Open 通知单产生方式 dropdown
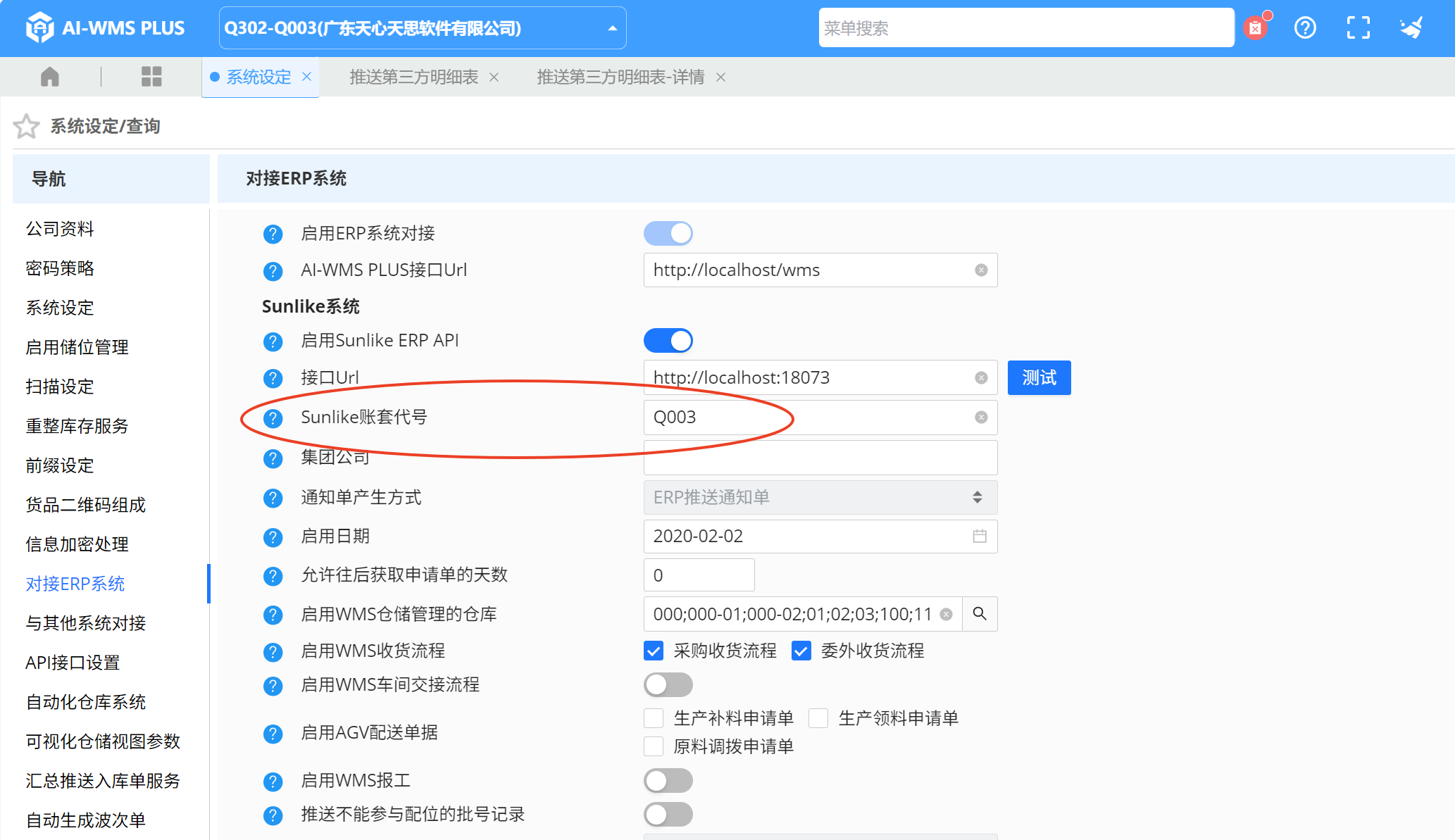Screen dimensions: 1455x840 tap(820, 498)
